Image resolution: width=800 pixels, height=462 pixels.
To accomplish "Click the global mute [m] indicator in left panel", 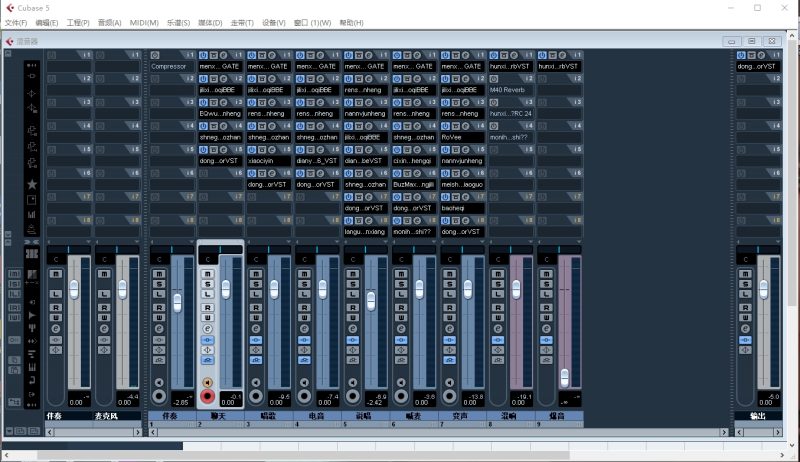I will pos(14,274).
